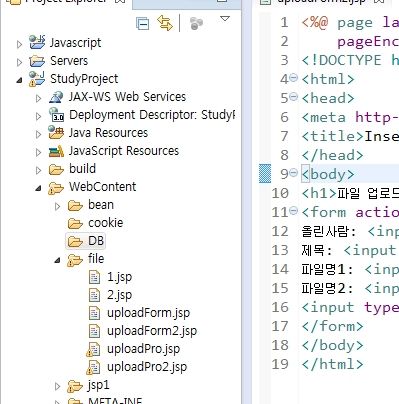The height and width of the screenshot is (404, 399).
Task: Click the 1.jsp file icon
Action: click(x=94, y=277)
